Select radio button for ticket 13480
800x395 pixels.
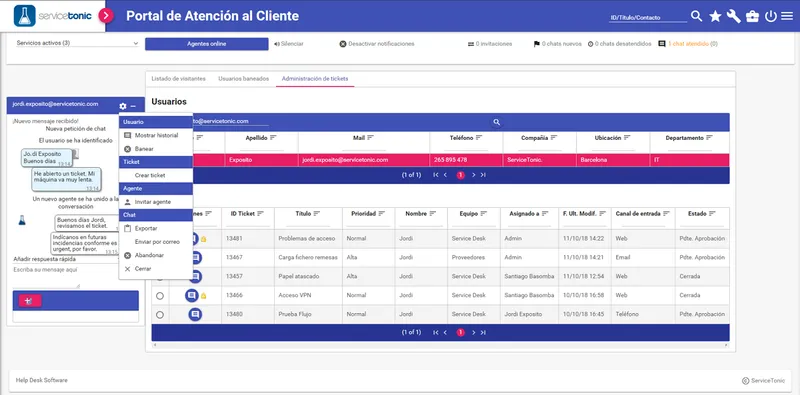click(160, 315)
